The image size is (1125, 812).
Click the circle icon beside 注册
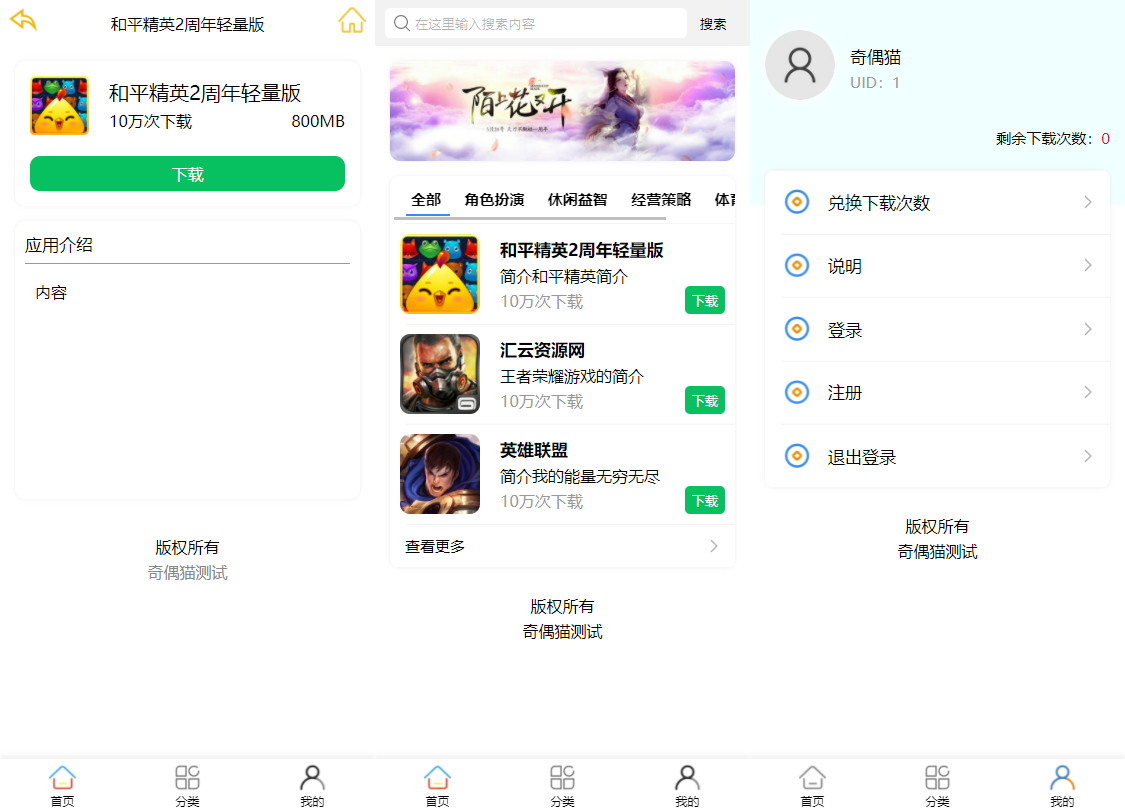(x=796, y=392)
